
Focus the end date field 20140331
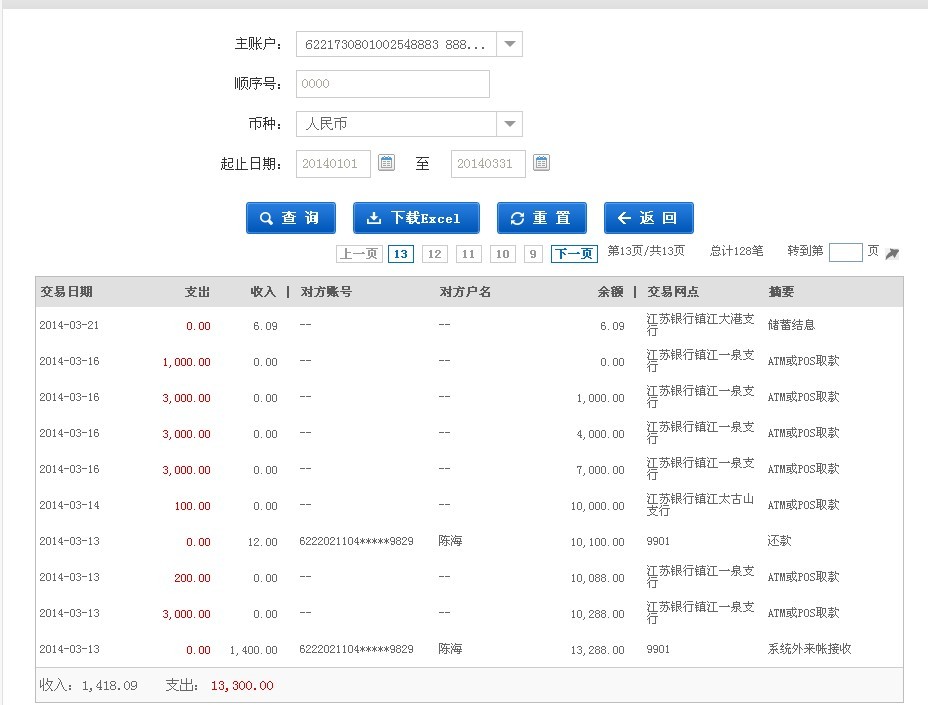coord(488,164)
